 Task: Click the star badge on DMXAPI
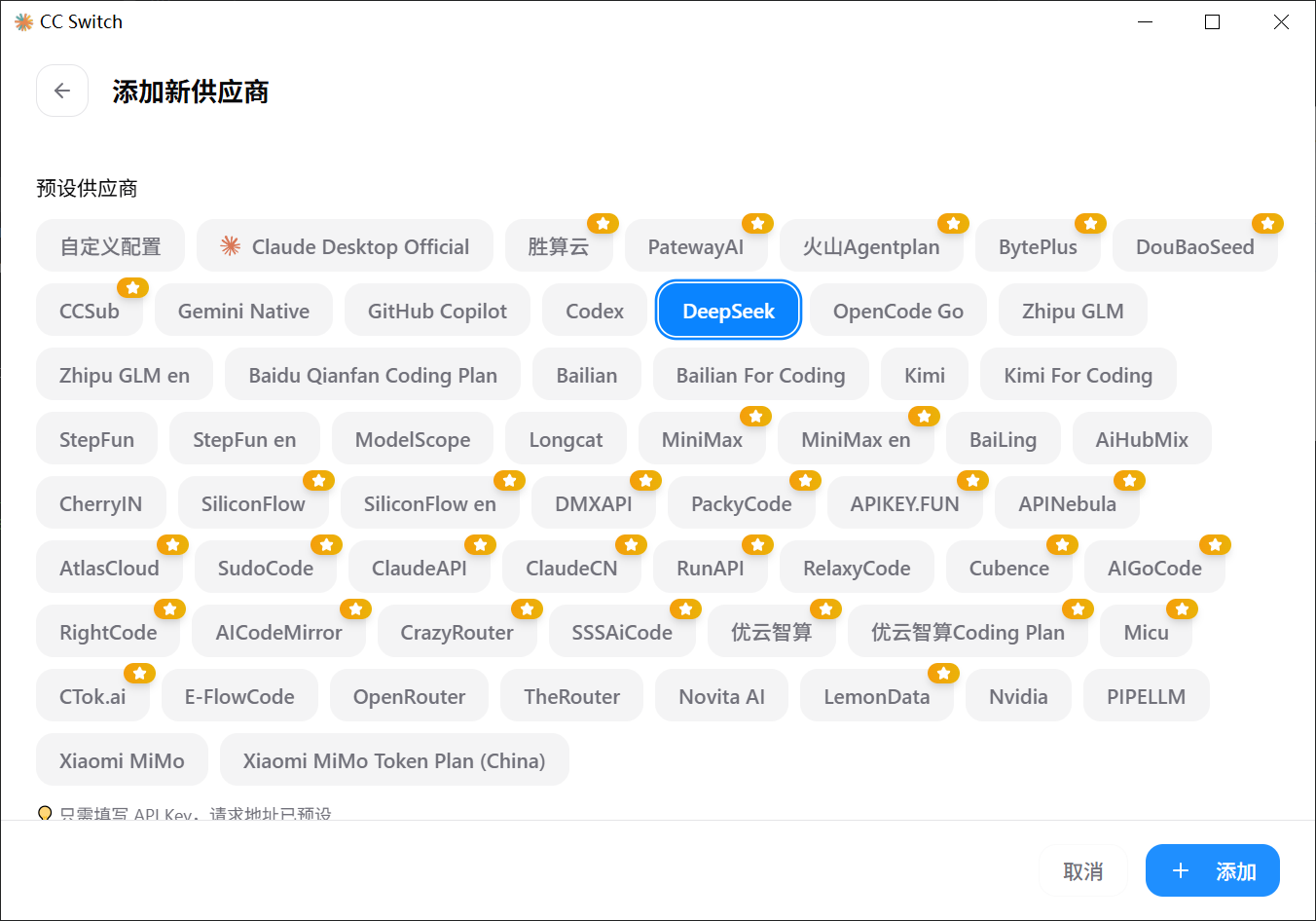point(645,481)
